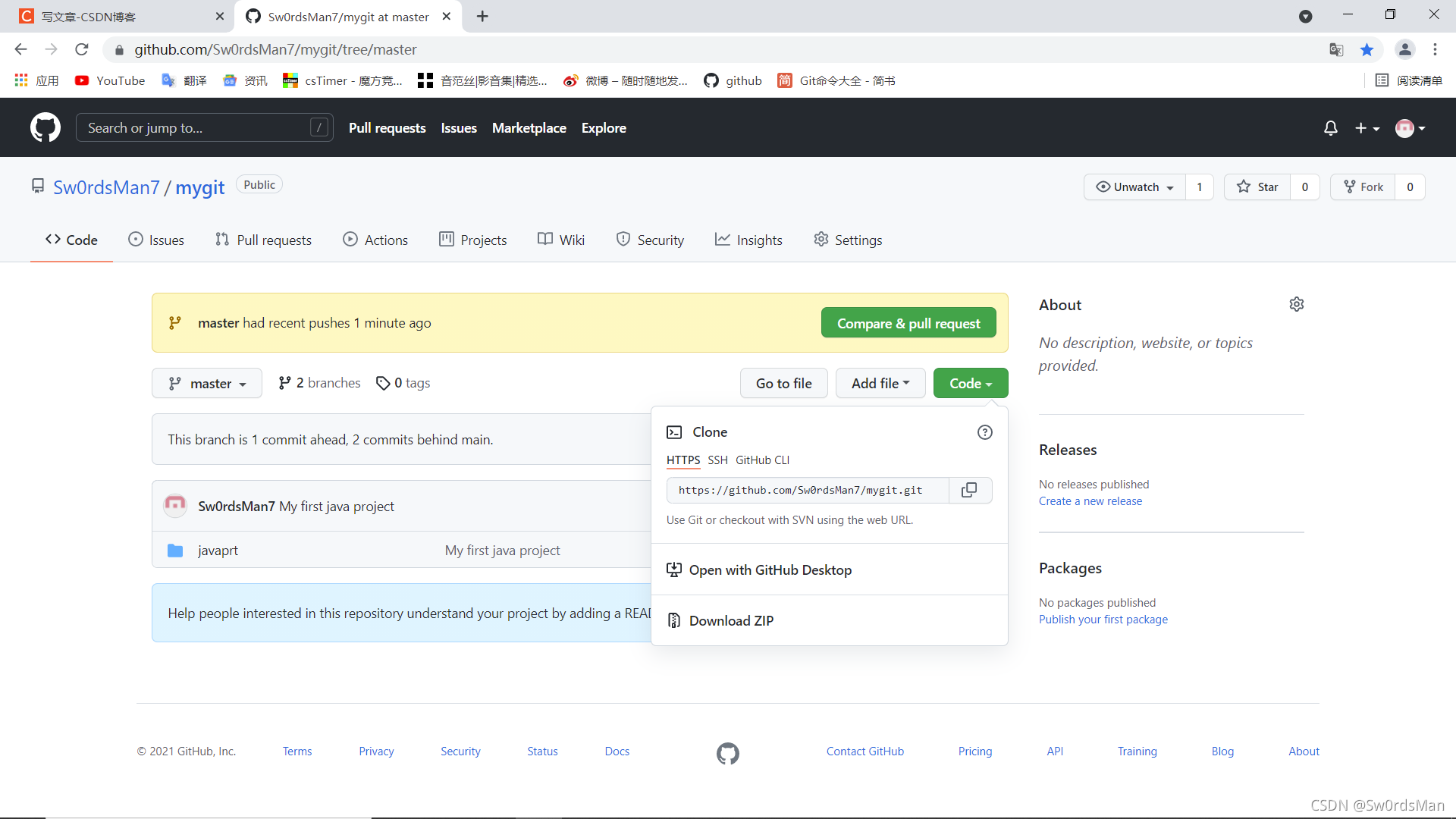Click the tag icon next to 0 tags
This screenshot has height=819, width=1456.
click(383, 383)
